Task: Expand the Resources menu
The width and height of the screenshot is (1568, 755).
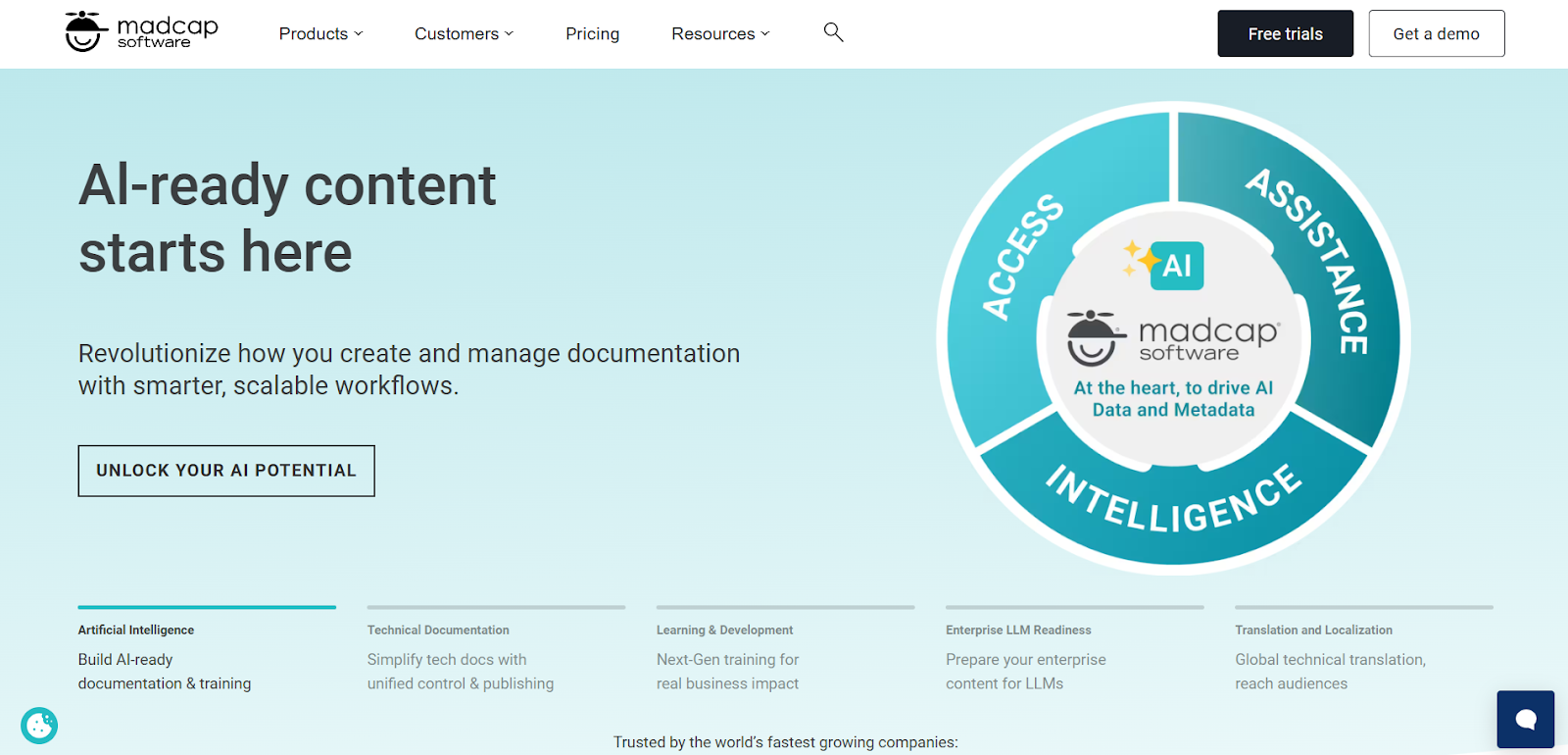Action: tap(720, 33)
